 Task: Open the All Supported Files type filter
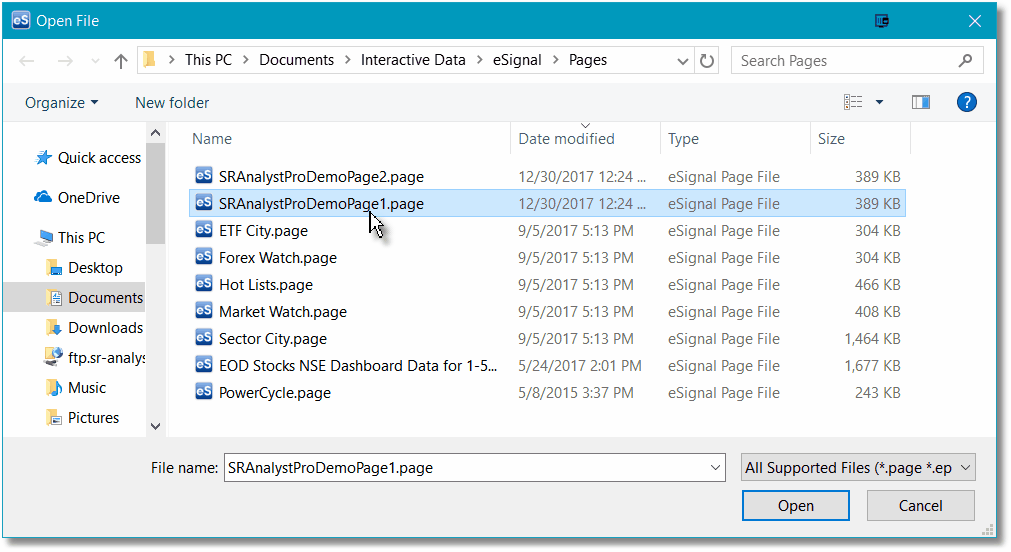(858, 468)
